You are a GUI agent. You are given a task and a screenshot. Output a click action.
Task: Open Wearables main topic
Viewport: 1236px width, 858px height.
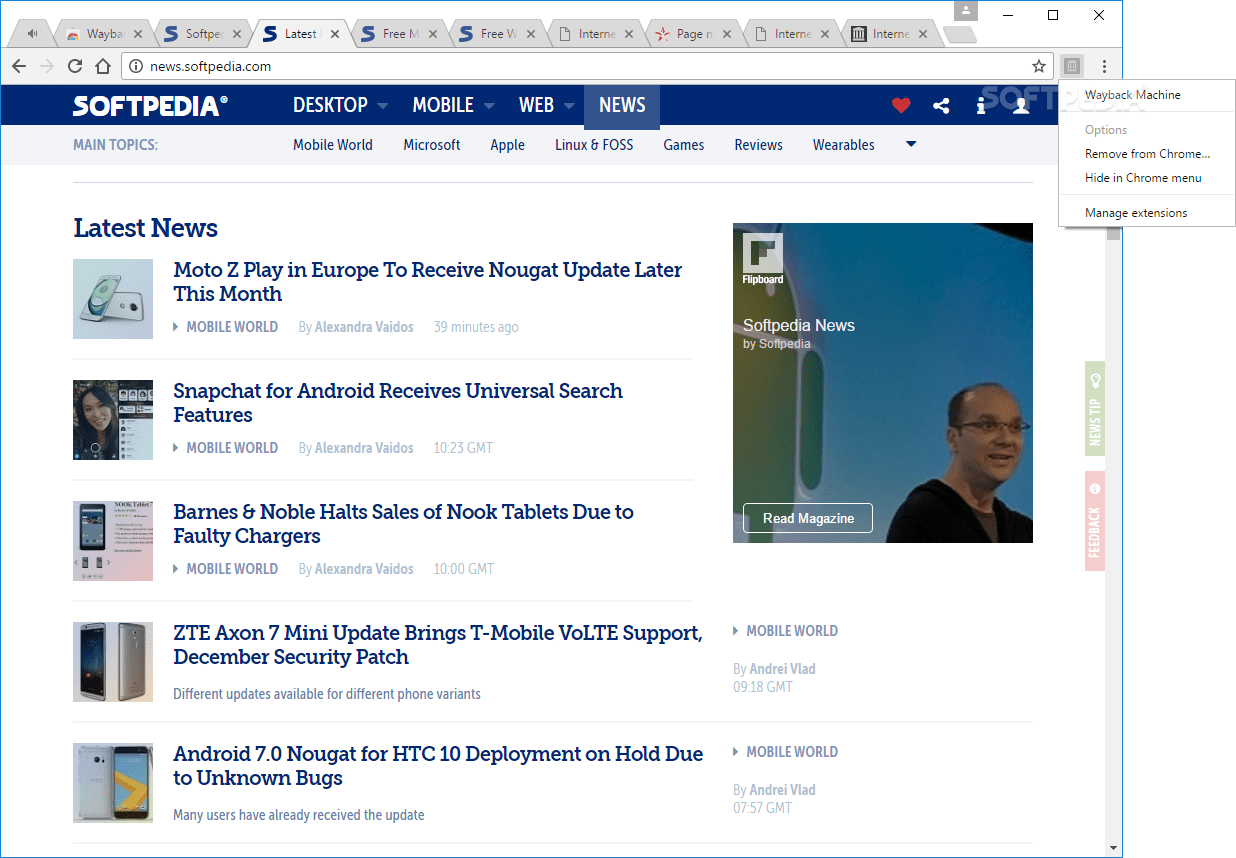coord(843,145)
